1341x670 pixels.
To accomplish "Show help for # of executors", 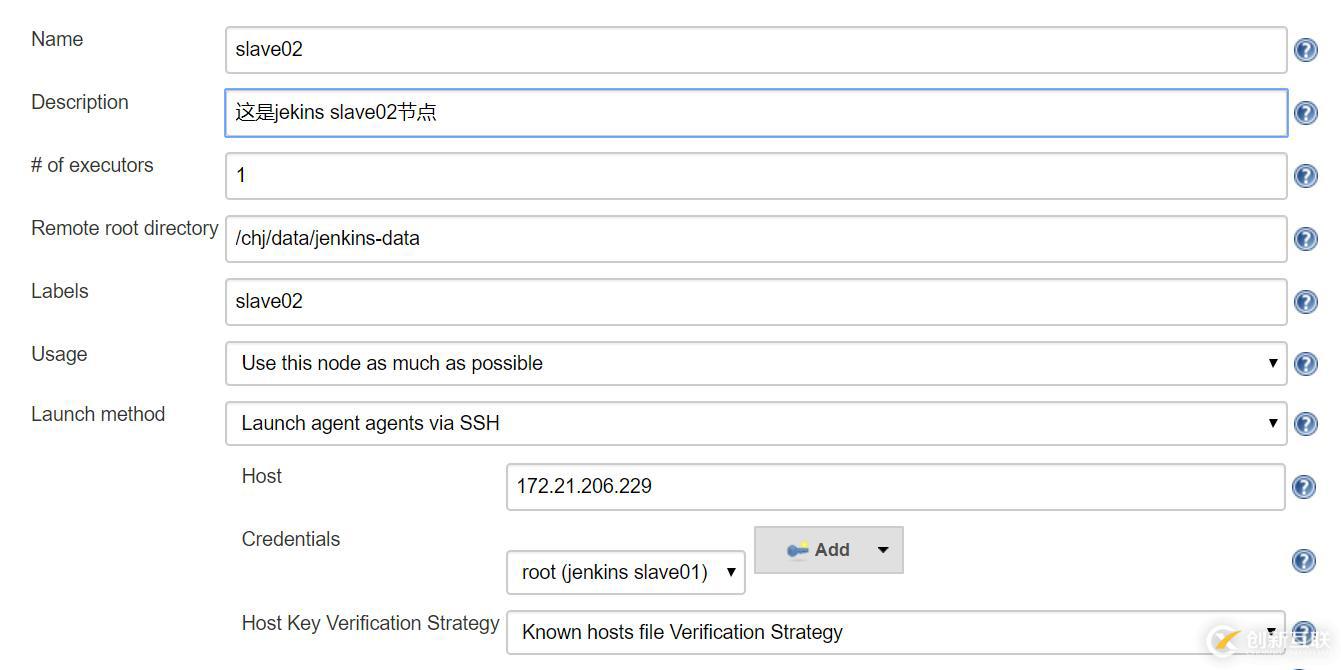I will point(1305,176).
